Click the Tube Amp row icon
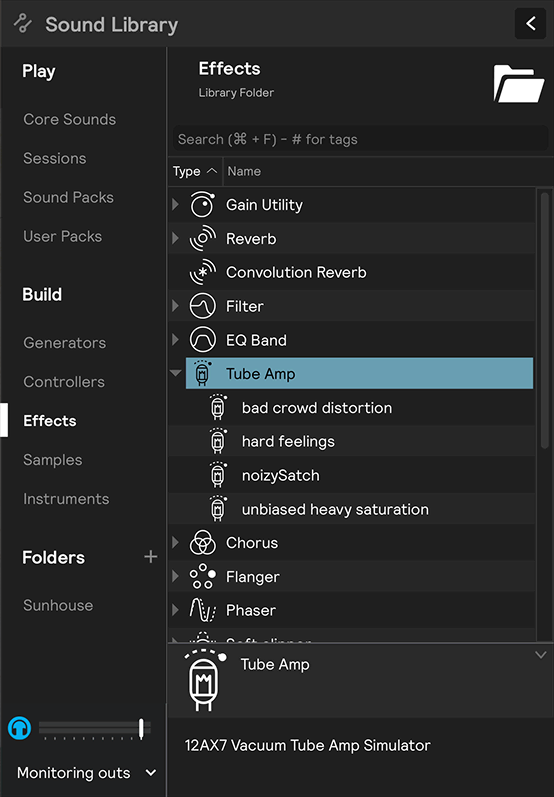Viewport: 554px width, 797px height. [203, 373]
